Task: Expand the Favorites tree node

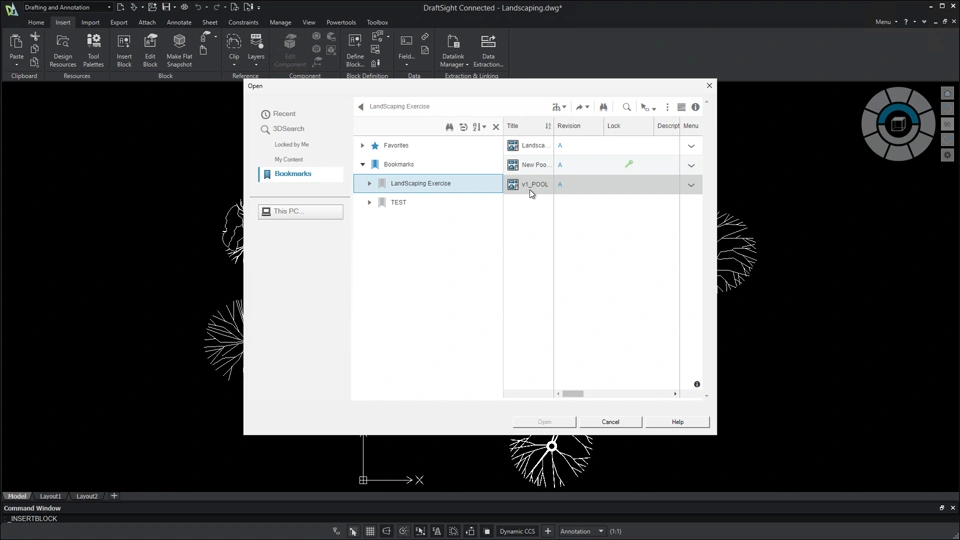Action: (x=362, y=146)
